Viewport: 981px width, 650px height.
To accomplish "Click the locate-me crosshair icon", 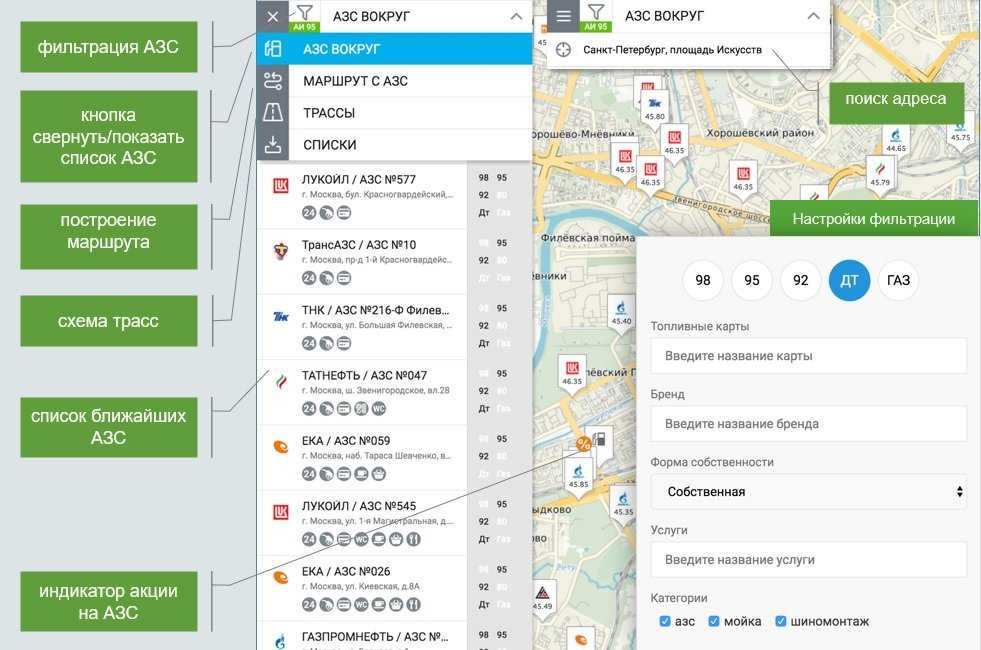I will pos(563,49).
